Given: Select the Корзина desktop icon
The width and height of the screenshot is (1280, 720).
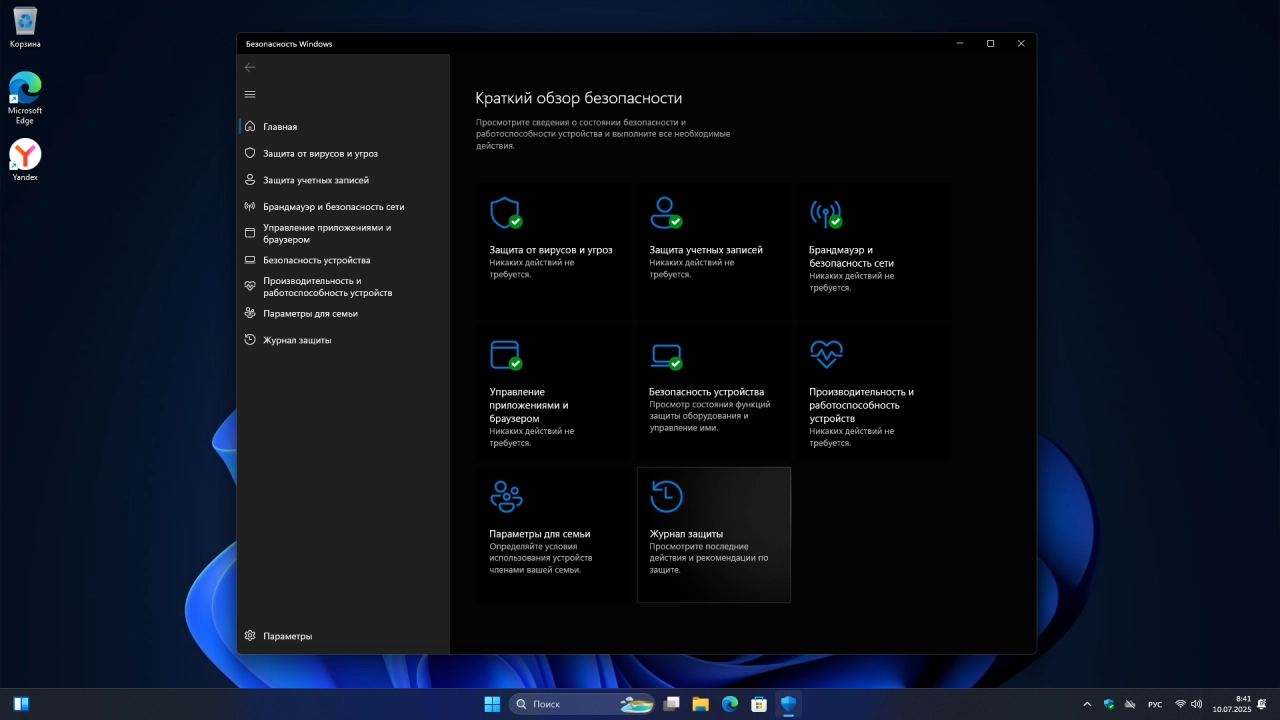Looking at the screenshot, I should pos(25,27).
